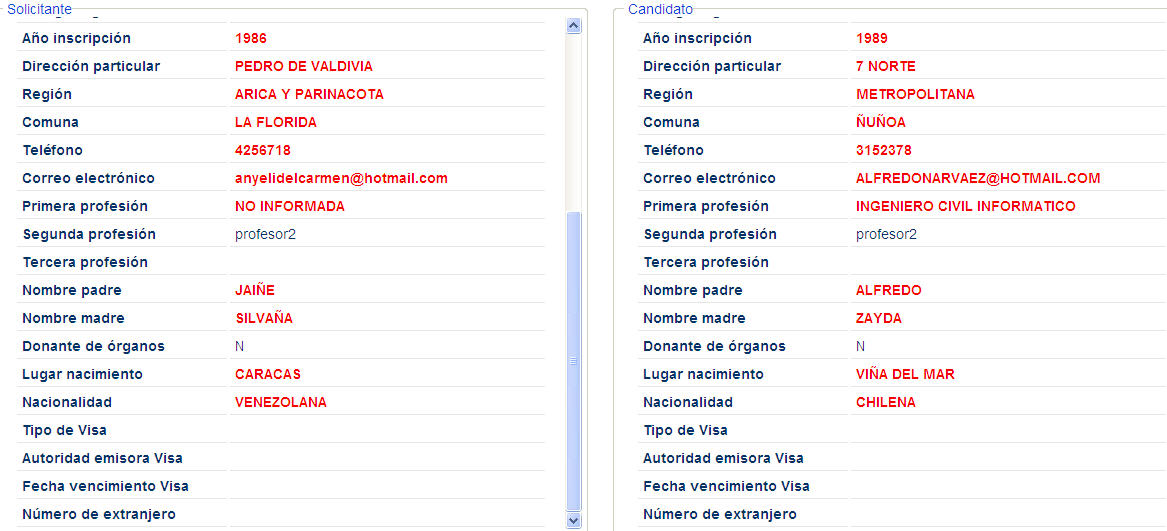Image resolution: width=1167 pixels, height=531 pixels.
Task: Click Solicitante Tercera profesión label
Action: point(85,262)
